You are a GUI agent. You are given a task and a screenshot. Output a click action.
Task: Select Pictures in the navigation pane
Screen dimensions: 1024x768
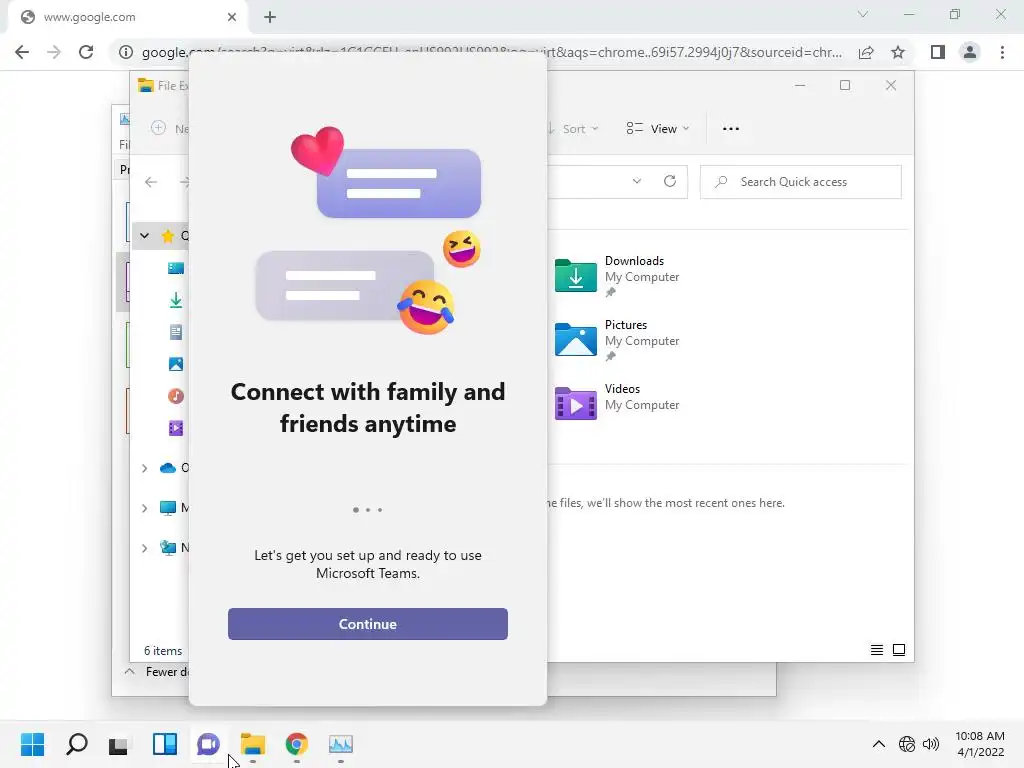[x=176, y=364]
